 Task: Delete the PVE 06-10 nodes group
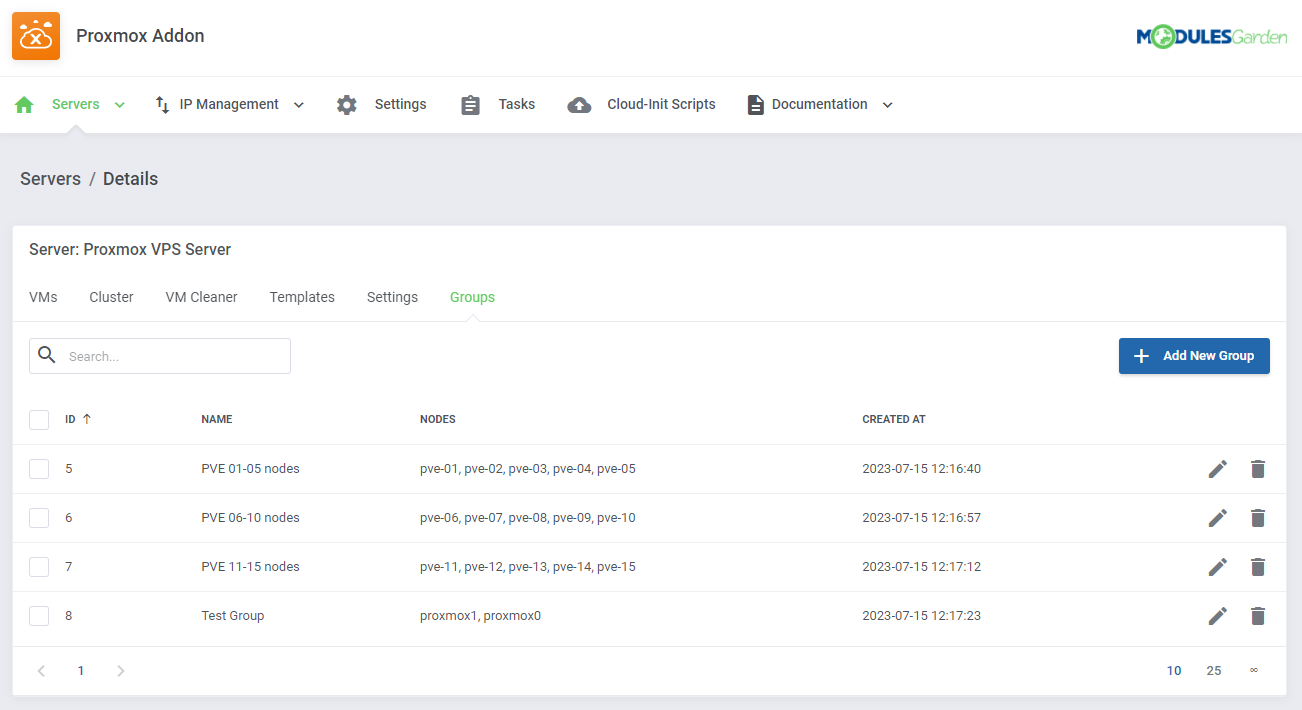(1258, 518)
